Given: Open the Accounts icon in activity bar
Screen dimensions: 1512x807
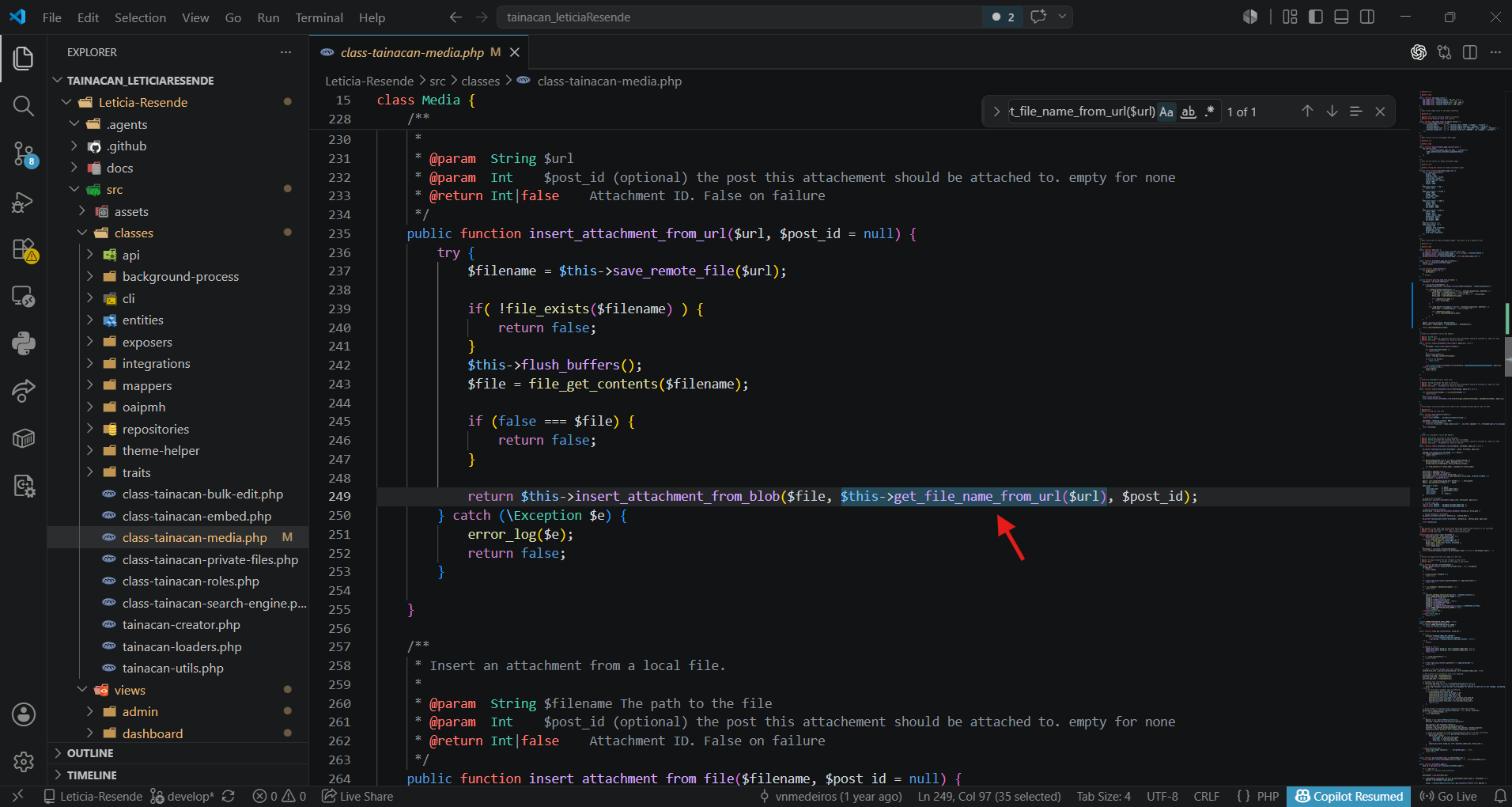Looking at the screenshot, I should pos(24,714).
